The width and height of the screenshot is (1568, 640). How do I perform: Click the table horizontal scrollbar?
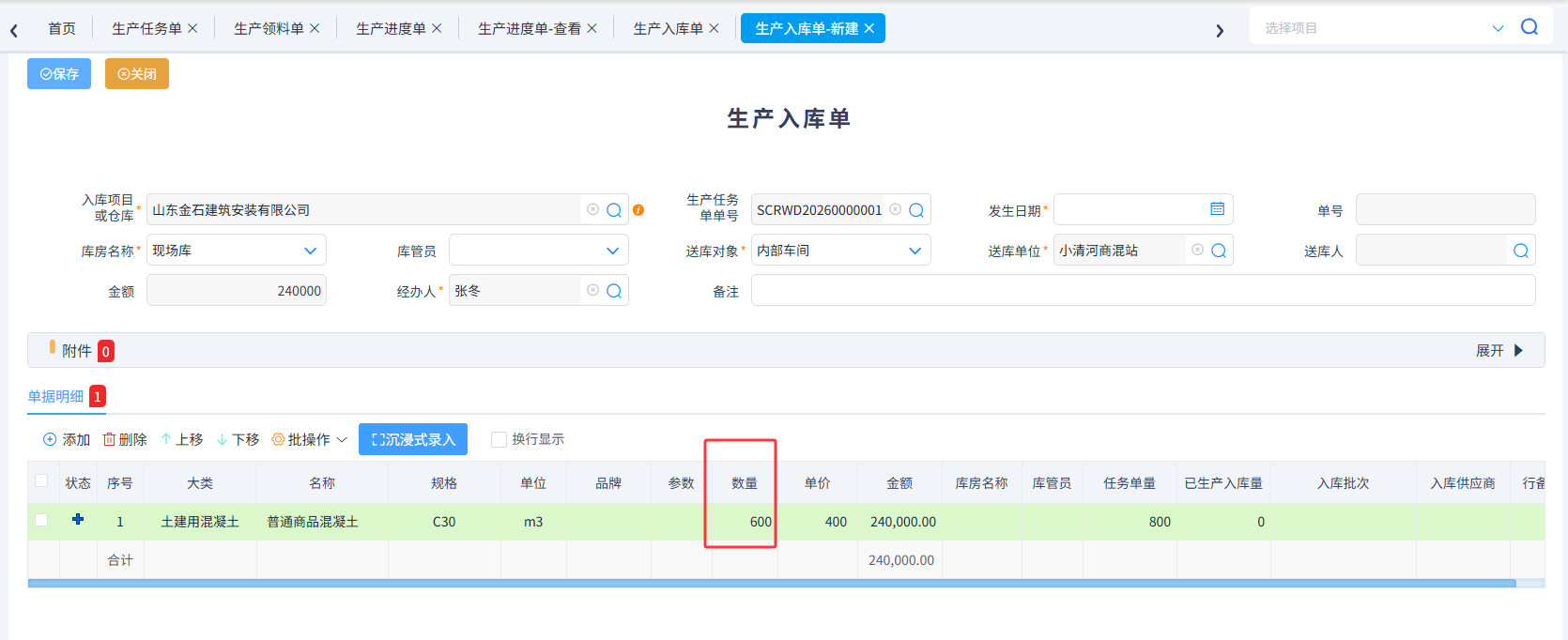point(772,584)
